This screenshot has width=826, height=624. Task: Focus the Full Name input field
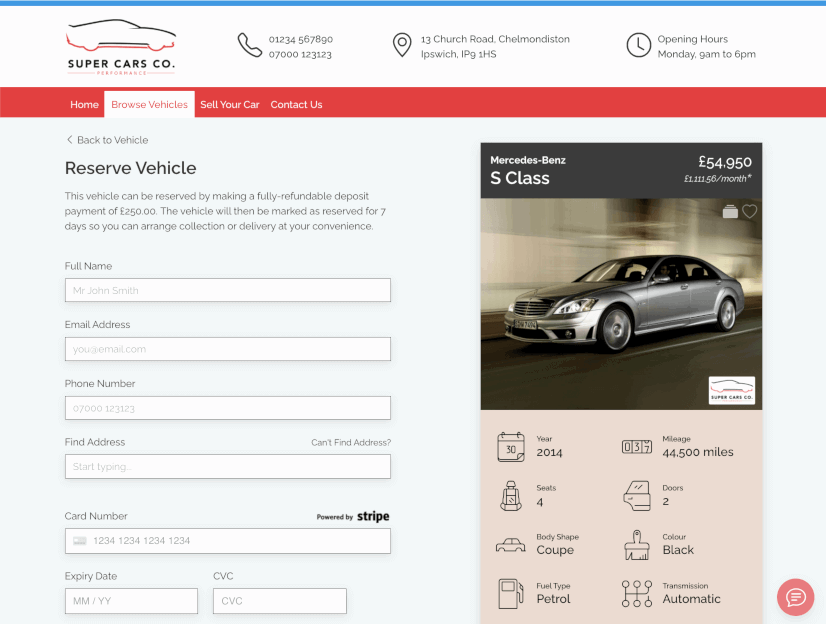click(x=228, y=290)
